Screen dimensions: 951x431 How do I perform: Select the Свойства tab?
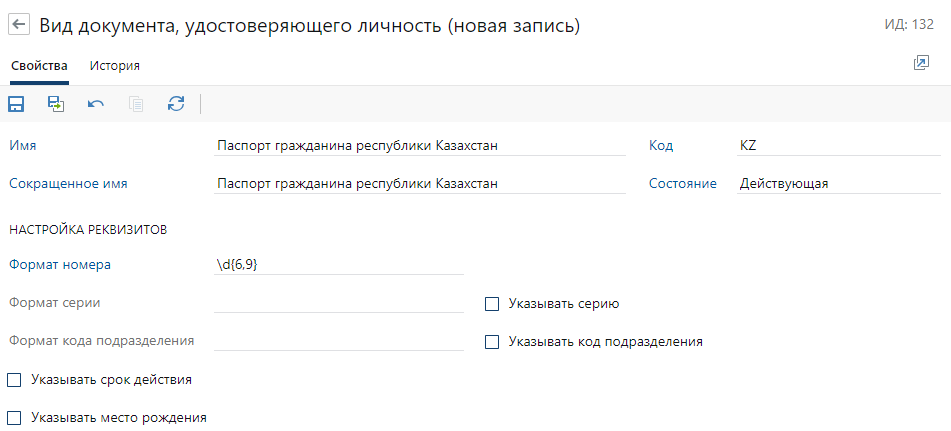click(x=39, y=66)
